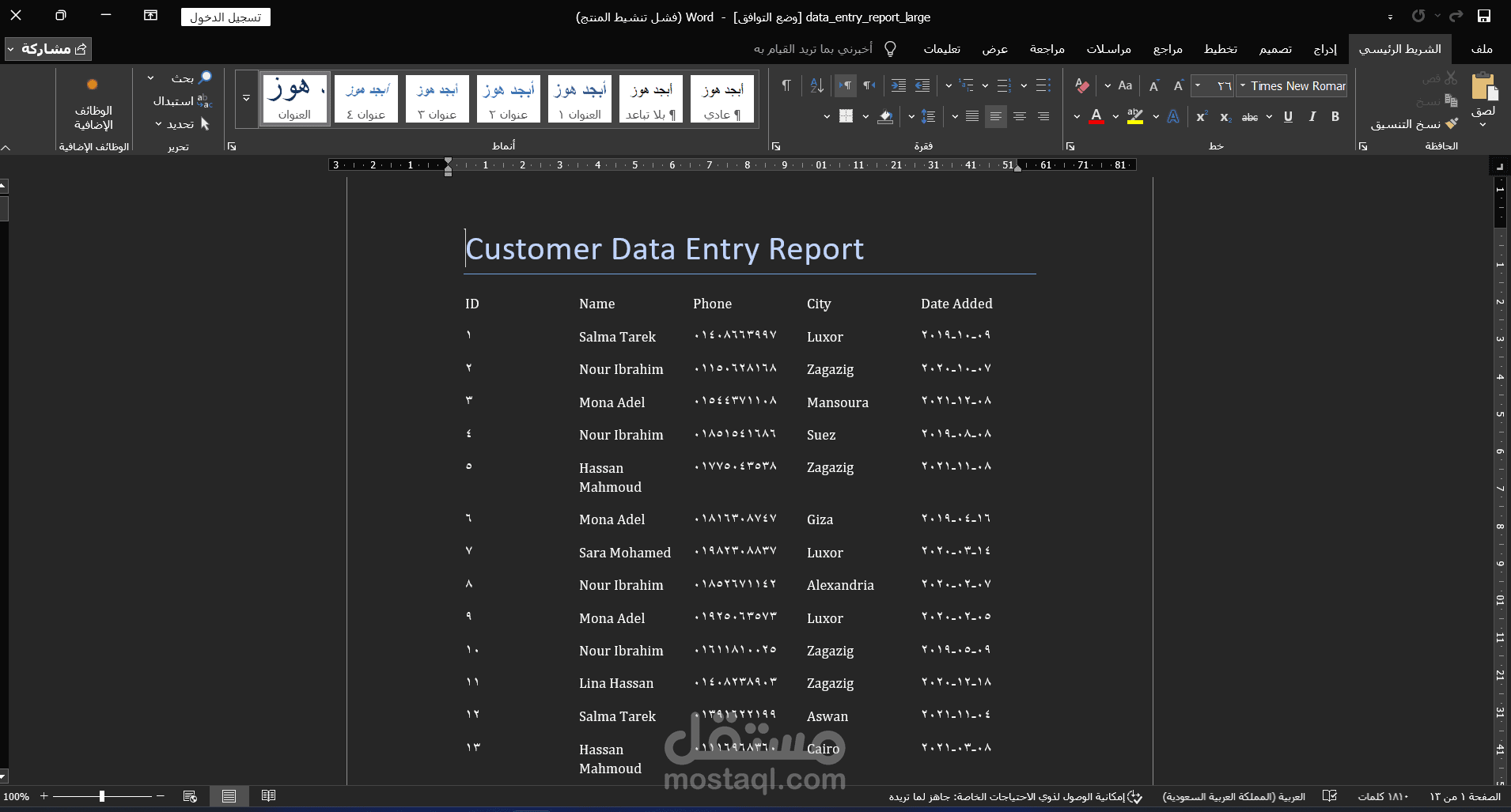Open the Times New Roman font dropdown
The image size is (1511, 812).
1243,85
